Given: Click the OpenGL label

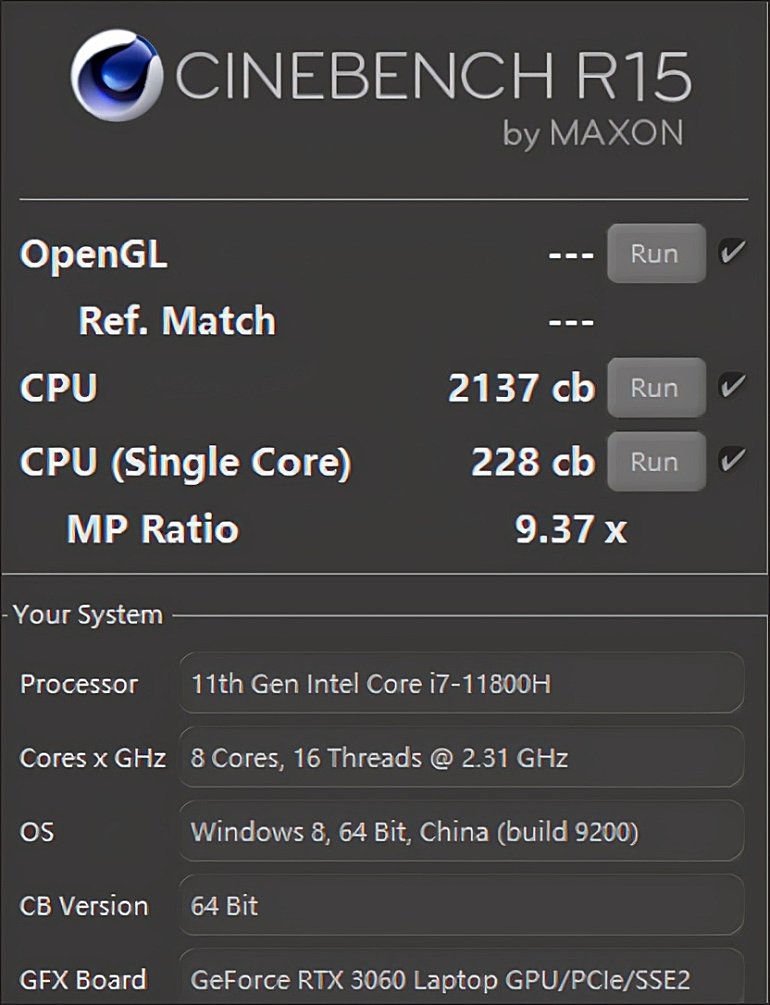Looking at the screenshot, I should click(x=94, y=256).
